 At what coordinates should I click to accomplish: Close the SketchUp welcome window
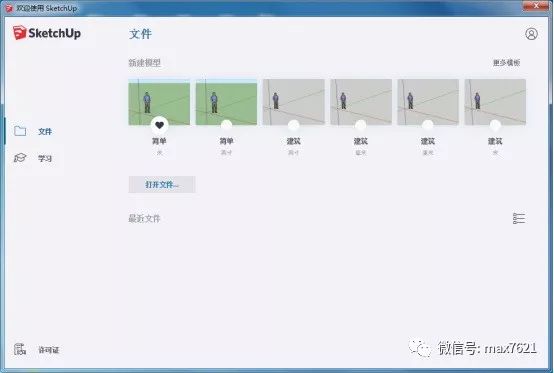(536, 5)
